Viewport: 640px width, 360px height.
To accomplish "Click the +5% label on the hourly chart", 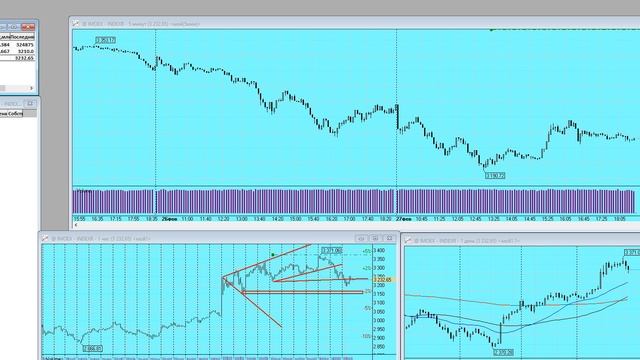I will coord(367,251).
